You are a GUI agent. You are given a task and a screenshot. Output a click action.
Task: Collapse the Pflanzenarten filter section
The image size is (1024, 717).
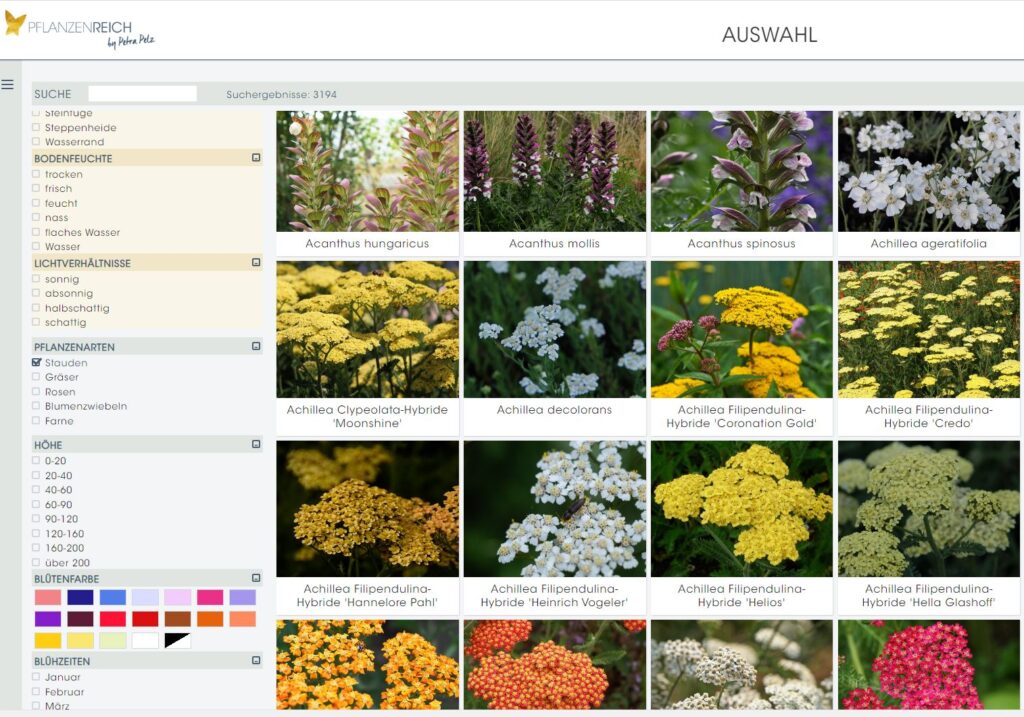click(256, 346)
